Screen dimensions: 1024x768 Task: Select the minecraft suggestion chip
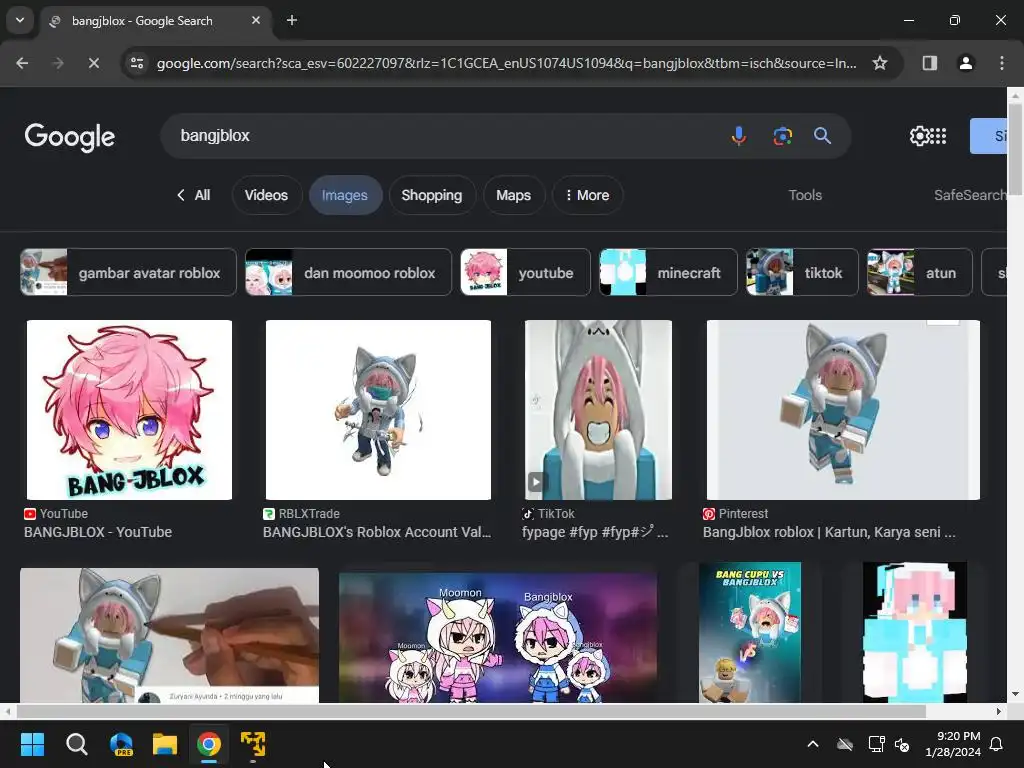(x=668, y=272)
